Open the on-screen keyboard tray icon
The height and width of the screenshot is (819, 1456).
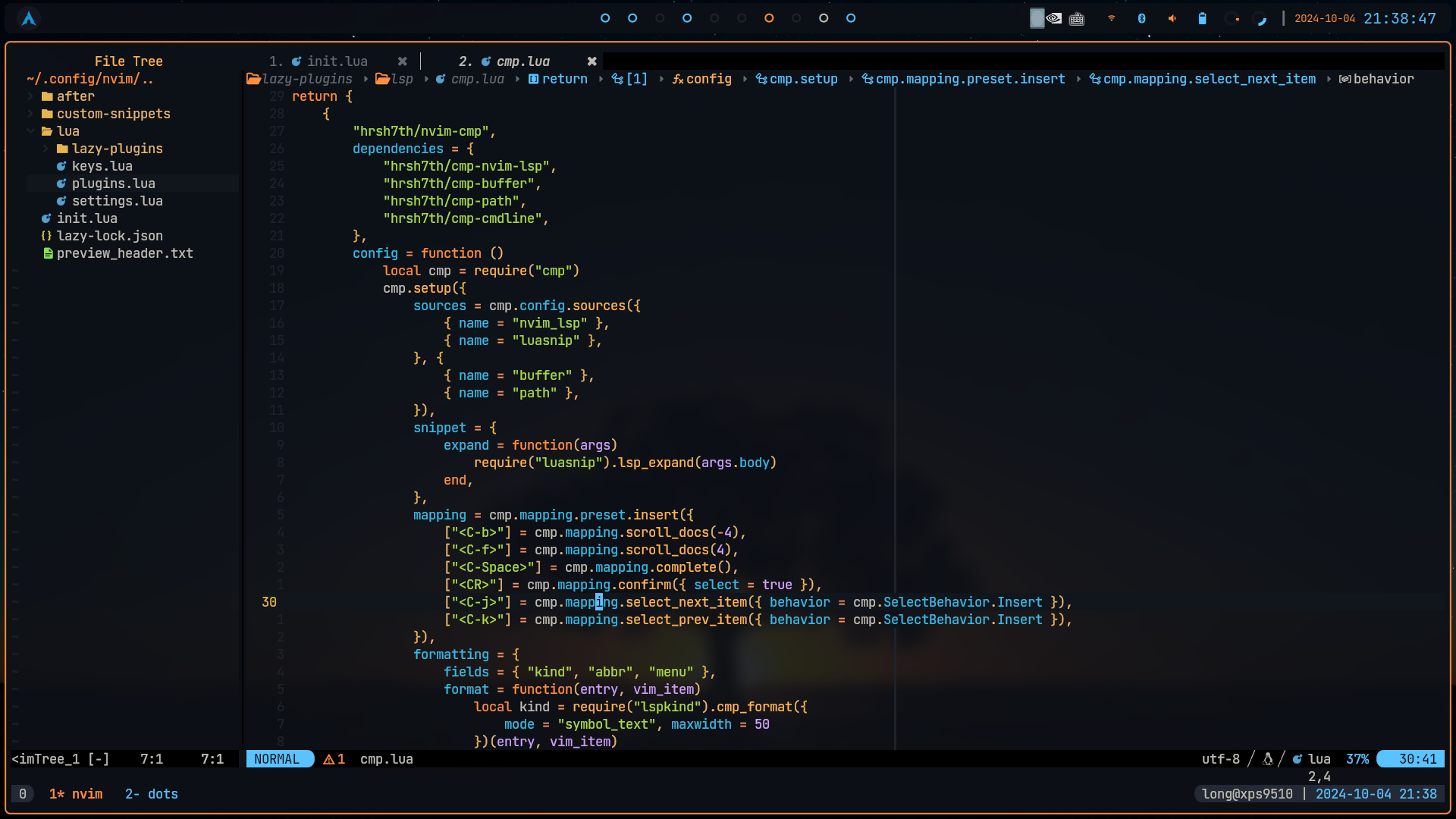coord(1077,18)
